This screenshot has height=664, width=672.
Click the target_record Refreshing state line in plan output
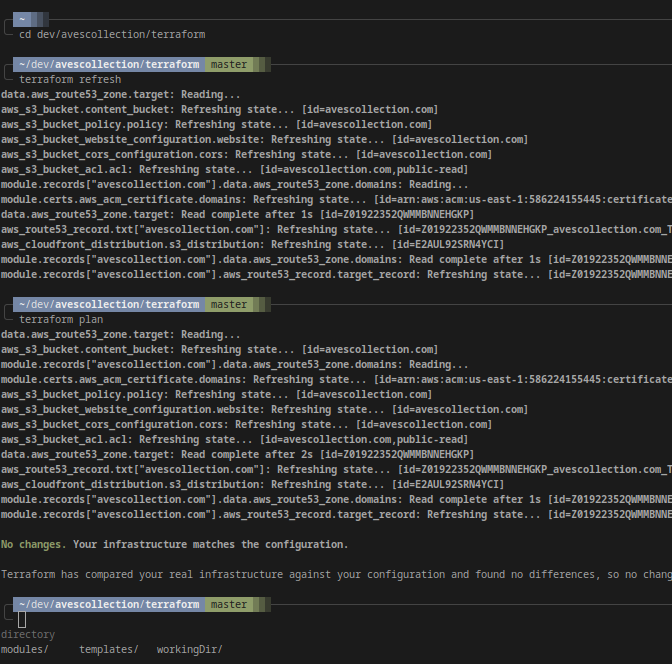(x=336, y=514)
